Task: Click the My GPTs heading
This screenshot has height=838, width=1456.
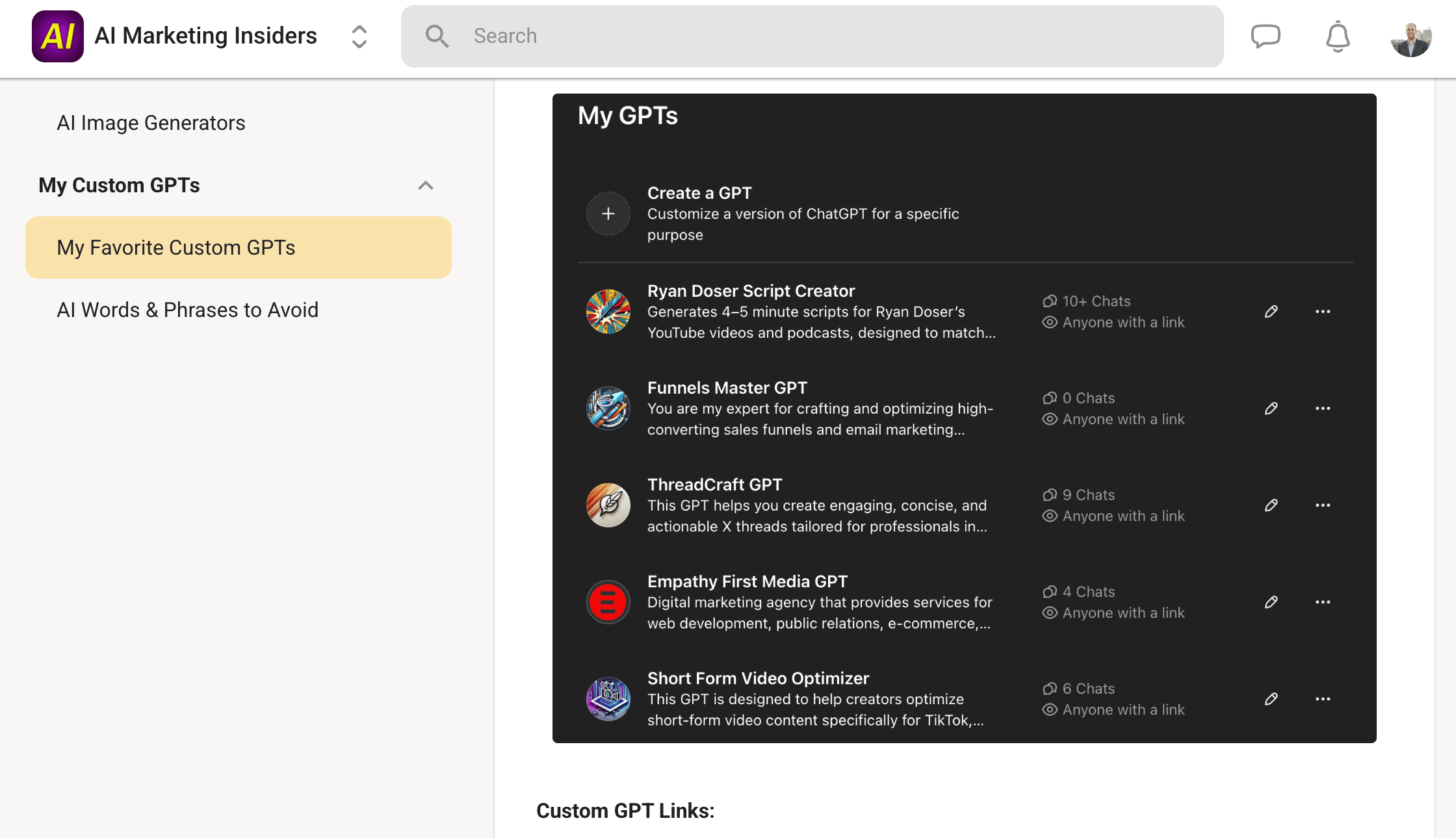Action: pos(628,116)
